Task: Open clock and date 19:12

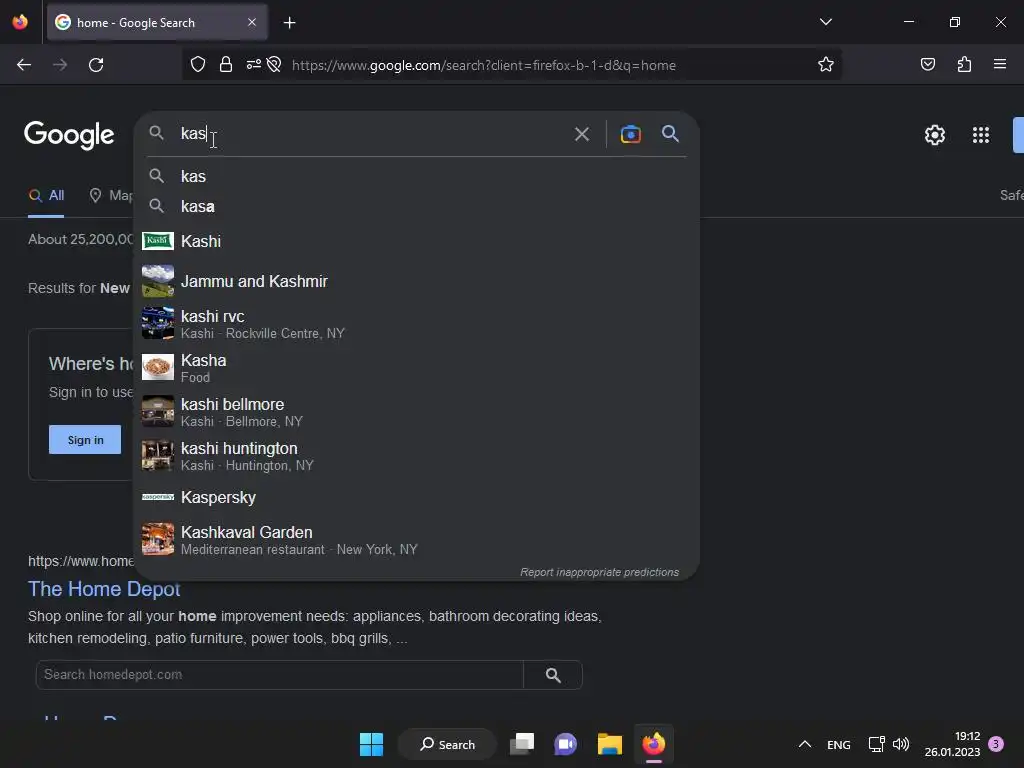Action: (952, 744)
